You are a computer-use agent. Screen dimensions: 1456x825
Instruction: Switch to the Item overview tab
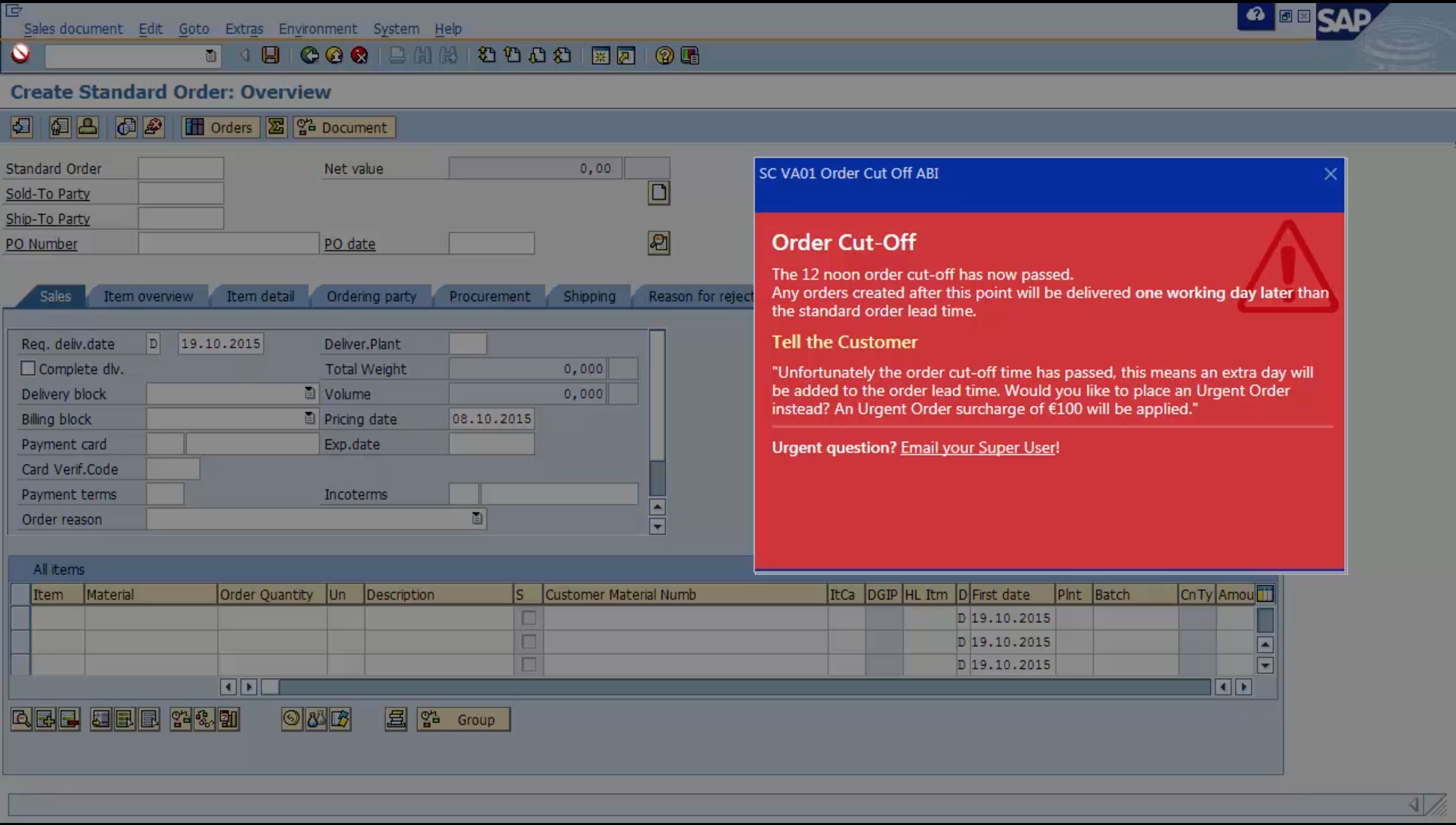148,297
